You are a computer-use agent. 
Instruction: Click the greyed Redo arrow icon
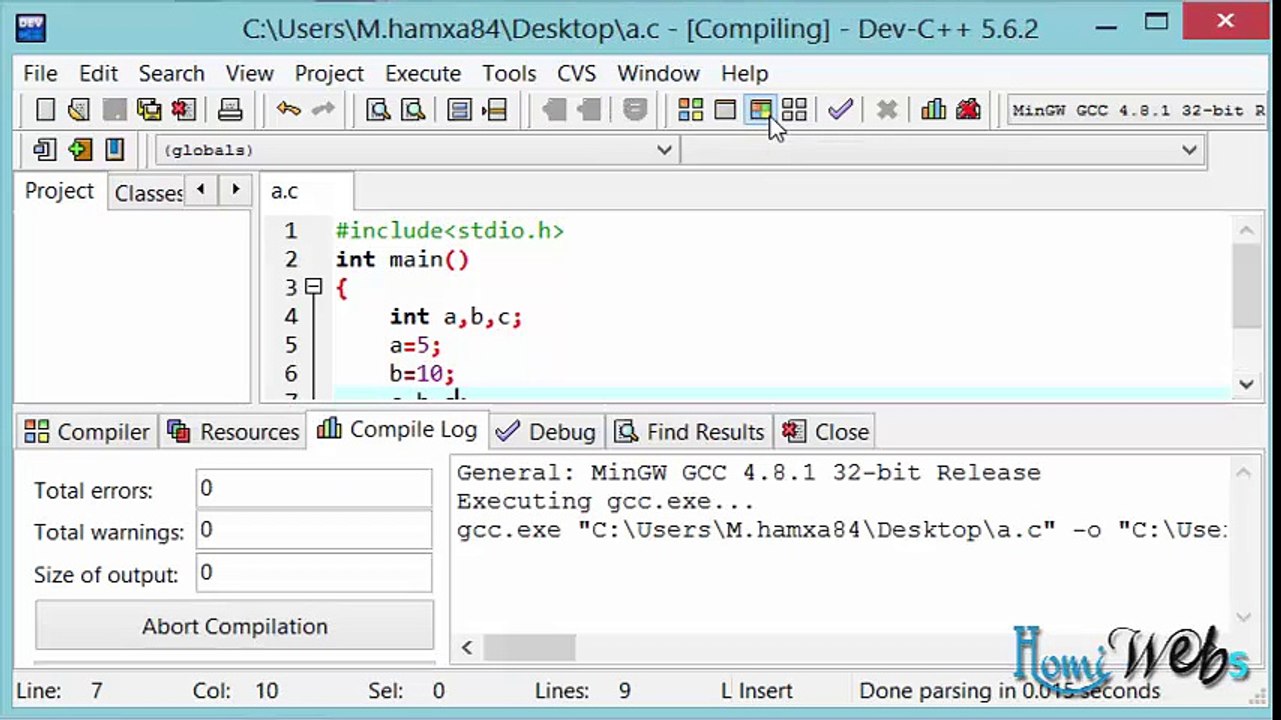322,110
